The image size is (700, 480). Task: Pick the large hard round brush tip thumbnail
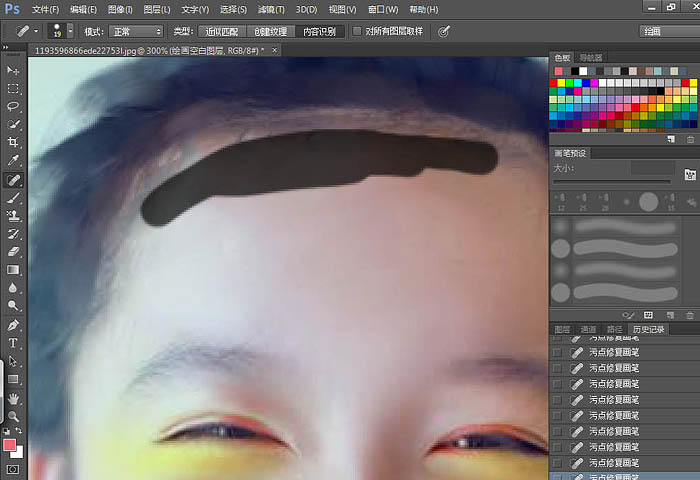tap(648, 202)
